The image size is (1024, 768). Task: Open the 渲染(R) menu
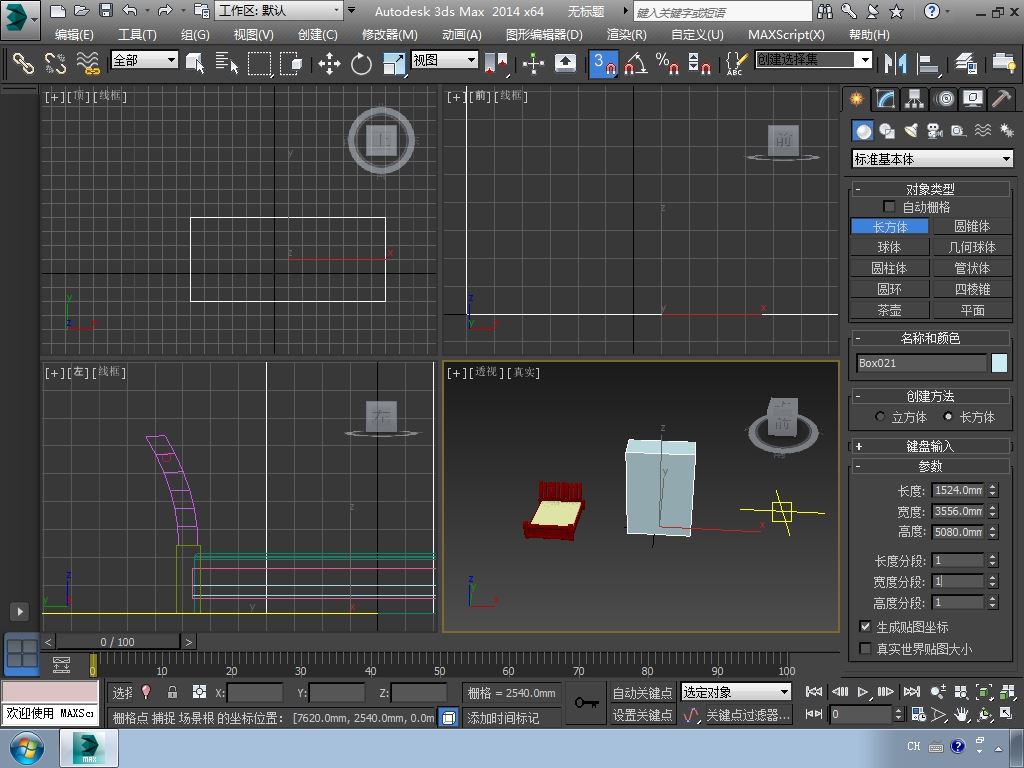tap(626, 34)
